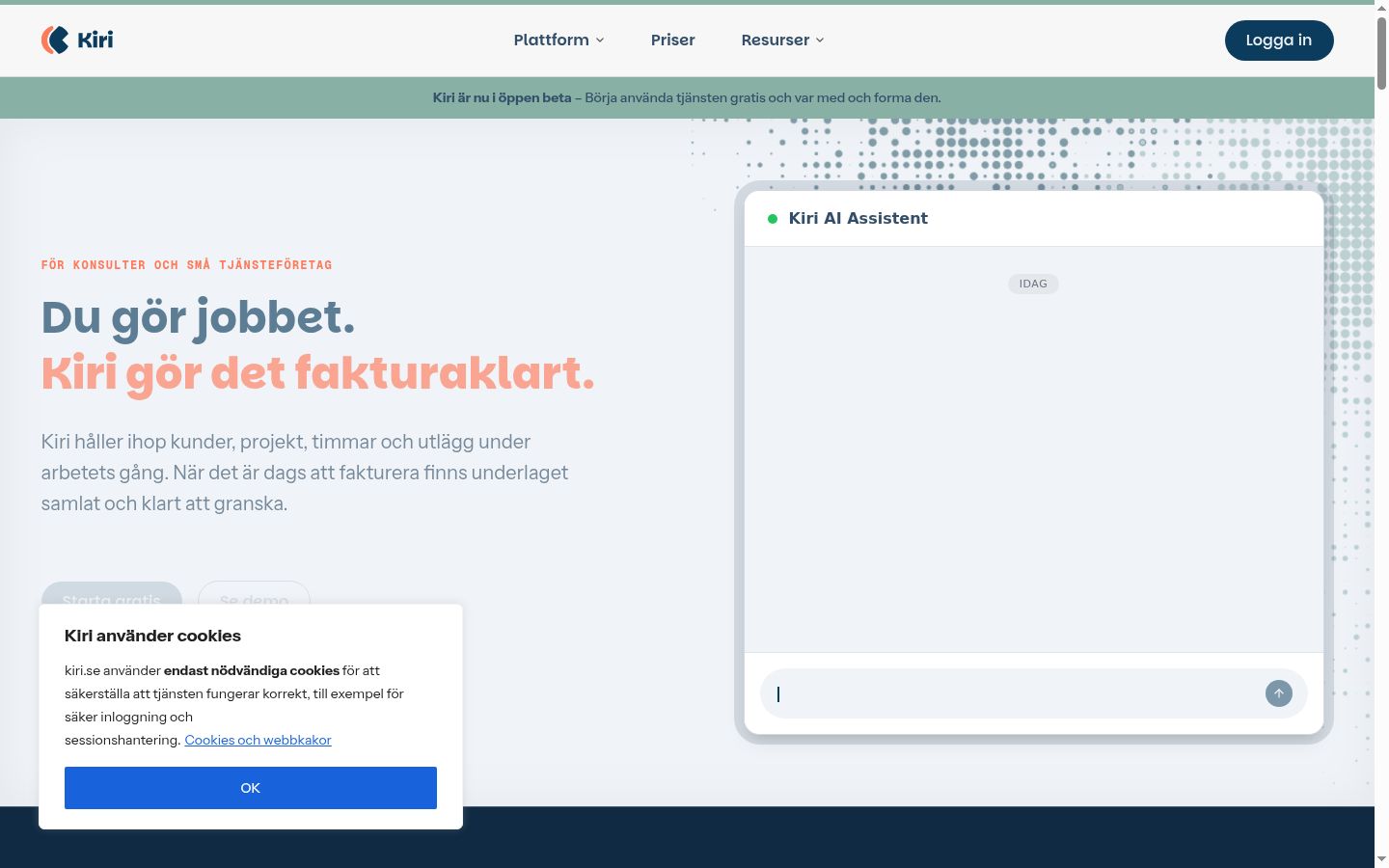The width and height of the screenshot is (1389, 868).
Task: Open the Cookies och webbkakor link
Action: tap(258, 740)
